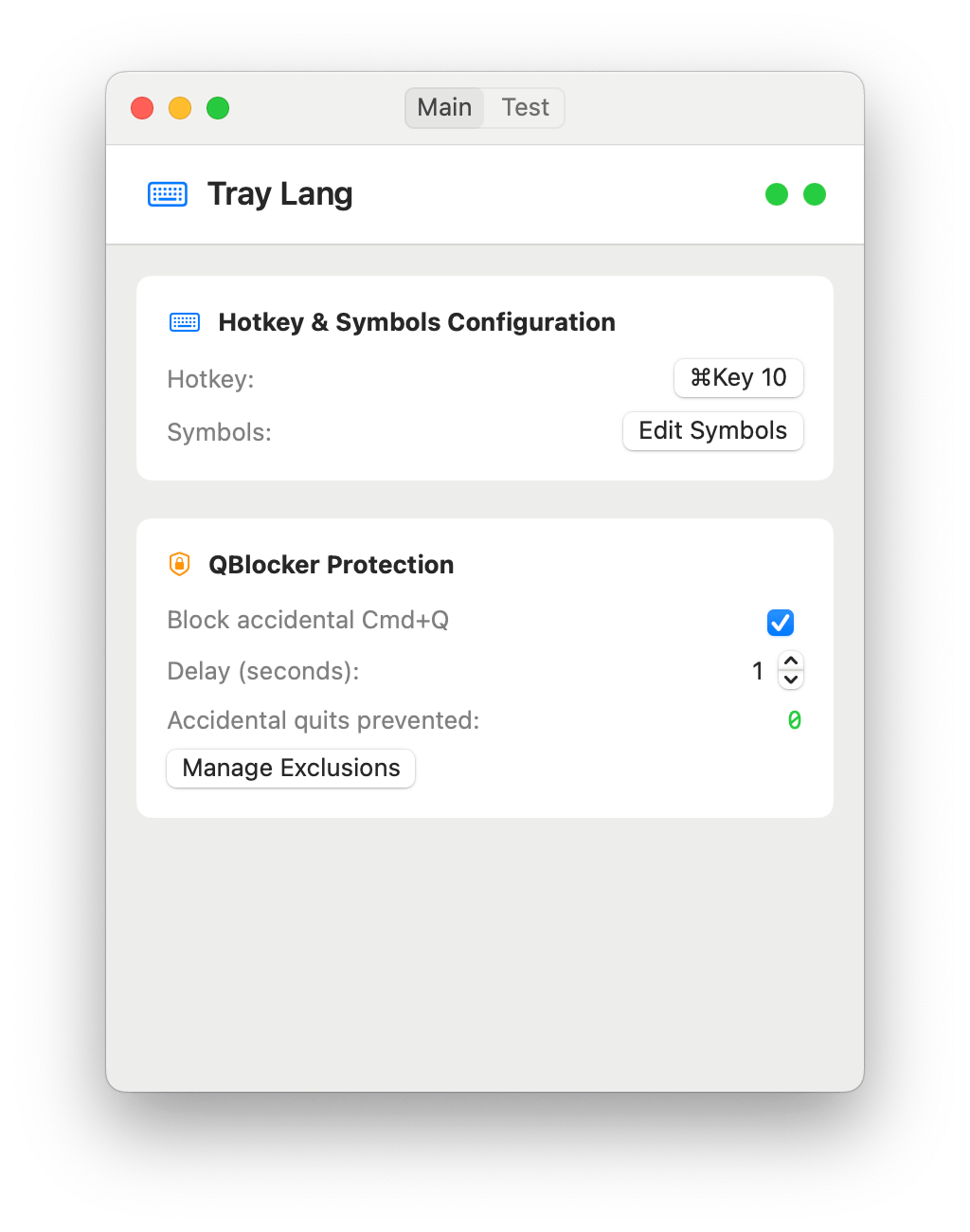Click the Tray Lang app title
This screenshot has height=1232, width=970.
click(x=280, y=194)
